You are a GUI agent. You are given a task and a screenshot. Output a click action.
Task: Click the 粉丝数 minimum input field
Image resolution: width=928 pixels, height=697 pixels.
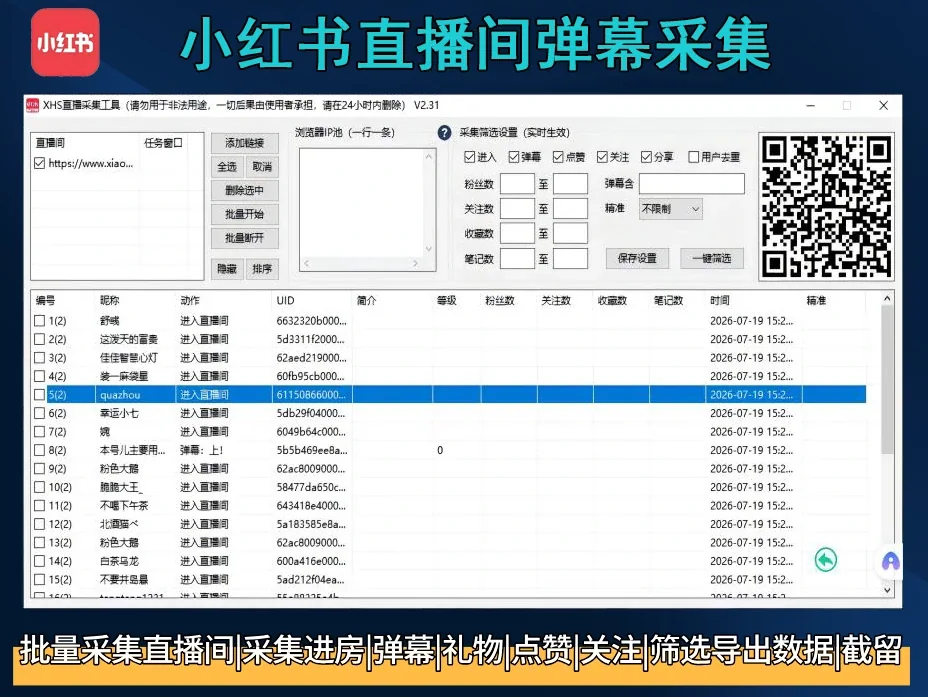[x=517, y=184]
